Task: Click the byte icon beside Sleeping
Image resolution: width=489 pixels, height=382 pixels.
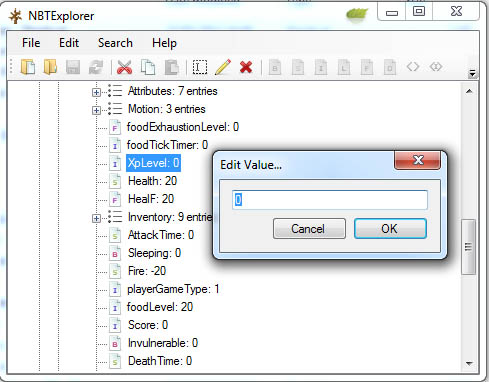Action: [x=115, y=253]
